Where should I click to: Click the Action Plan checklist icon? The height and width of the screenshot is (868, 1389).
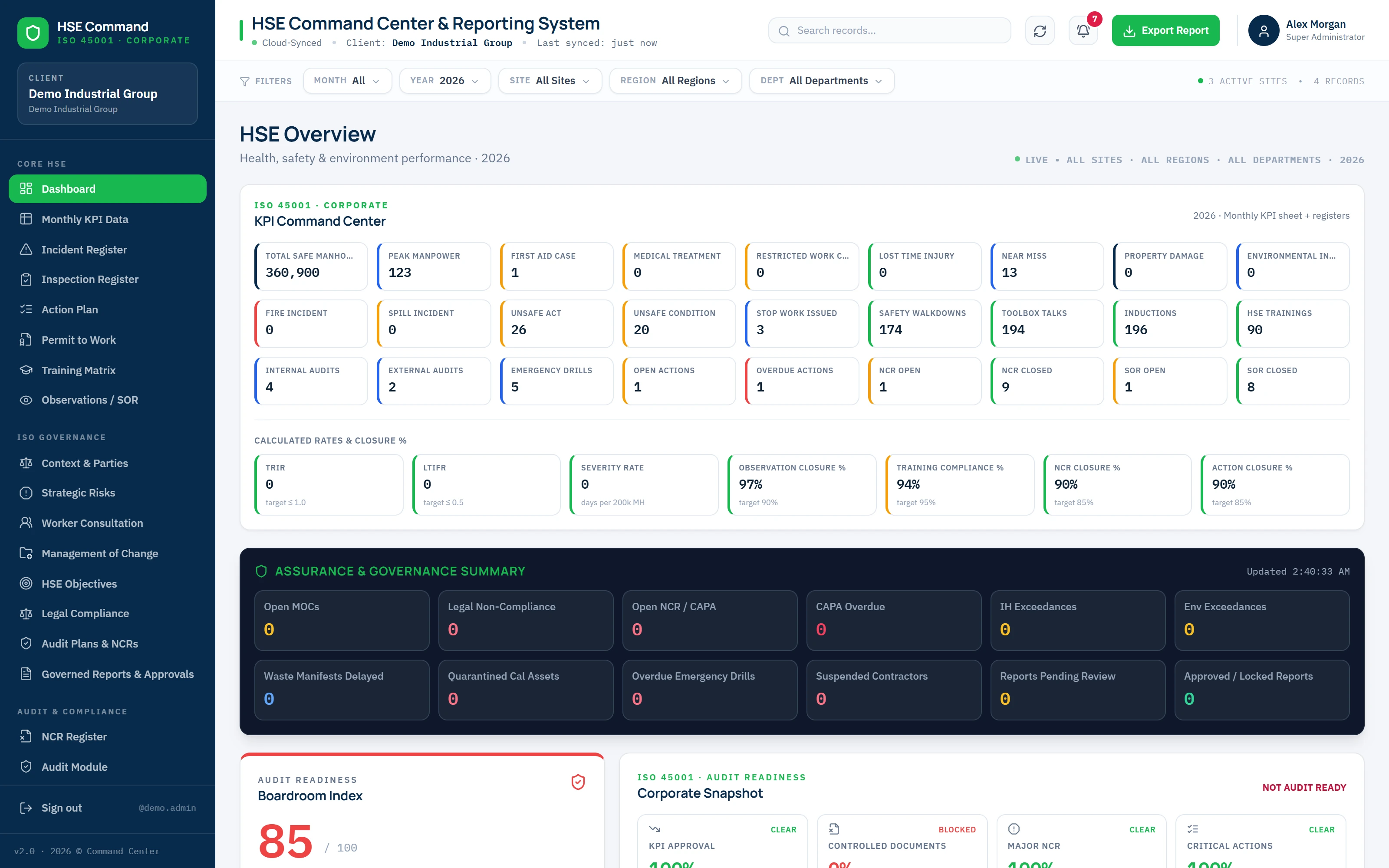pyautogui.click(x=26, y=309)
